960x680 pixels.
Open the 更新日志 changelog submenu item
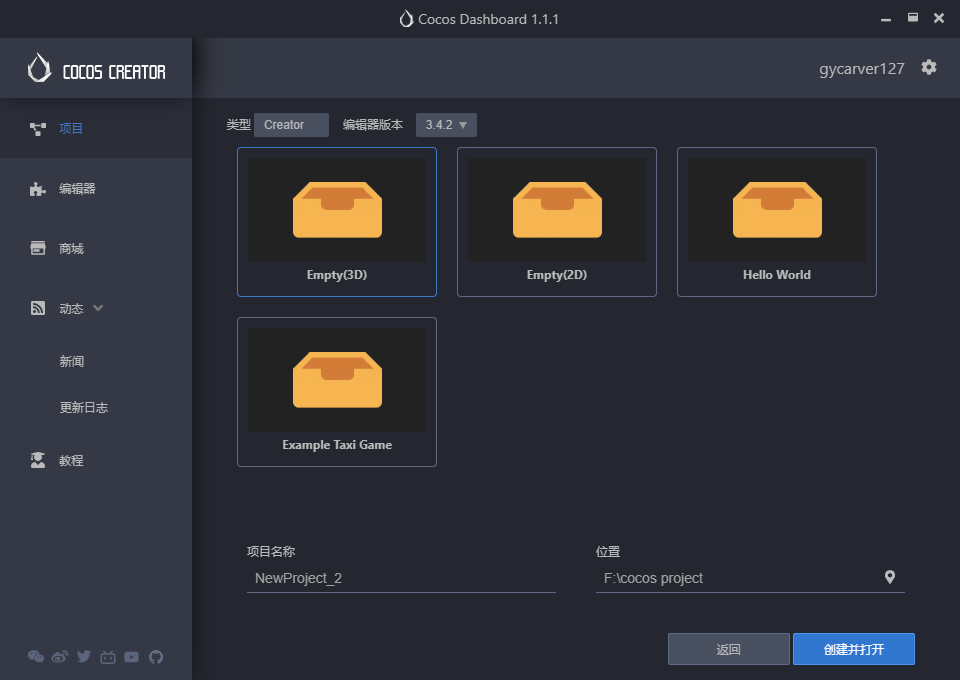[x=84, y=407]
